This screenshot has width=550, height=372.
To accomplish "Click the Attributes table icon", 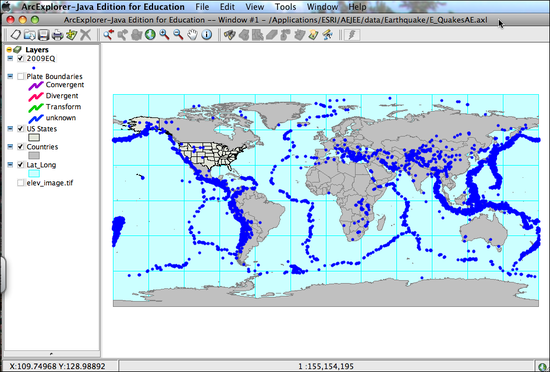I will (x=300, y=35).
